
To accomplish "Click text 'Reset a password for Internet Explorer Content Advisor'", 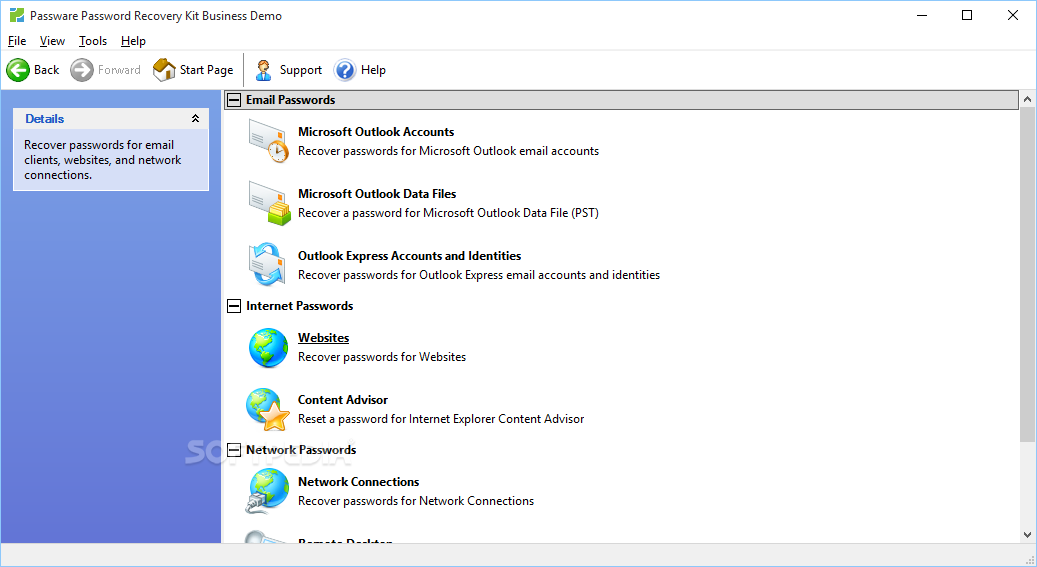I will click(441, 419).
